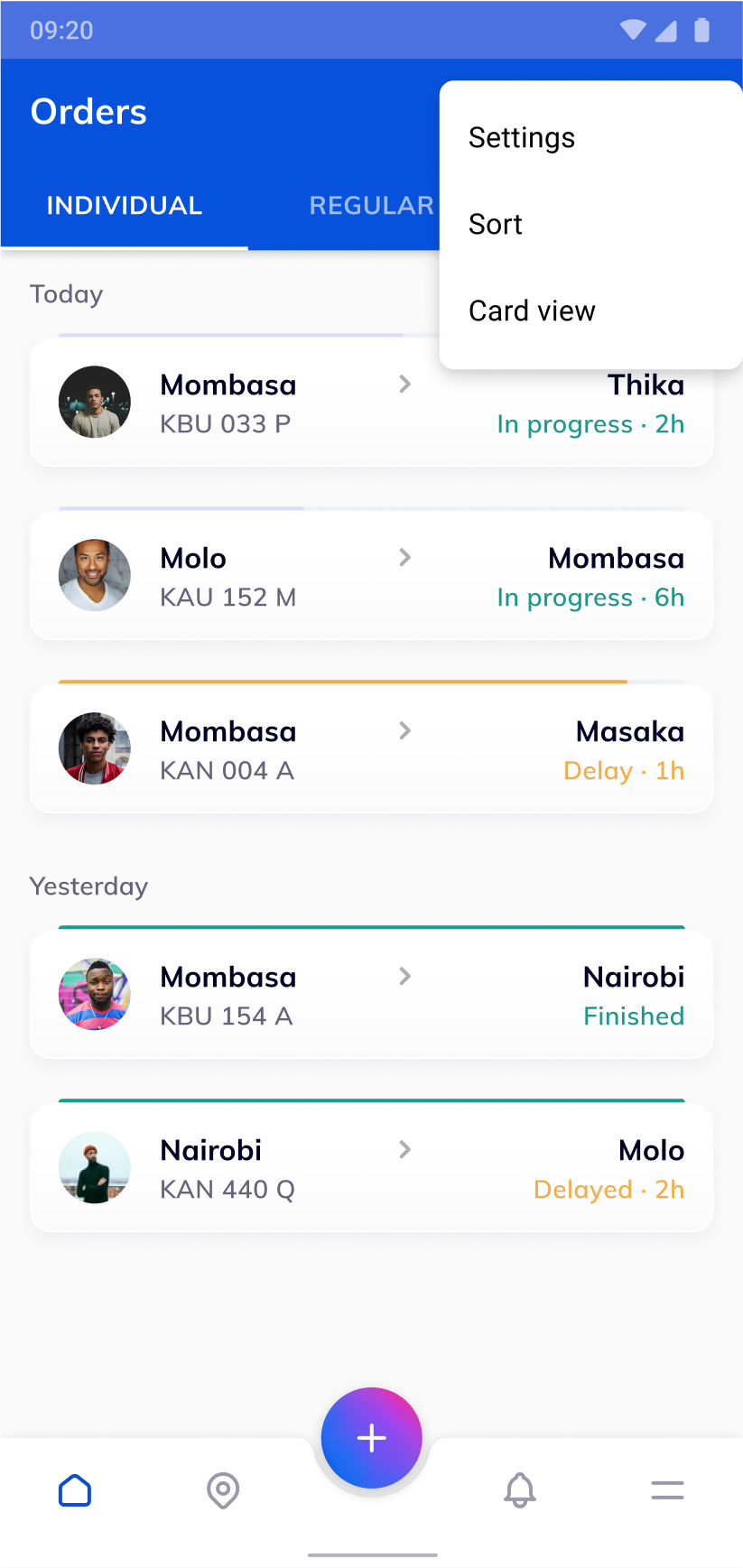Click the battery status icon
This screenshot has height=1568, width=743.
coord(701,31)
